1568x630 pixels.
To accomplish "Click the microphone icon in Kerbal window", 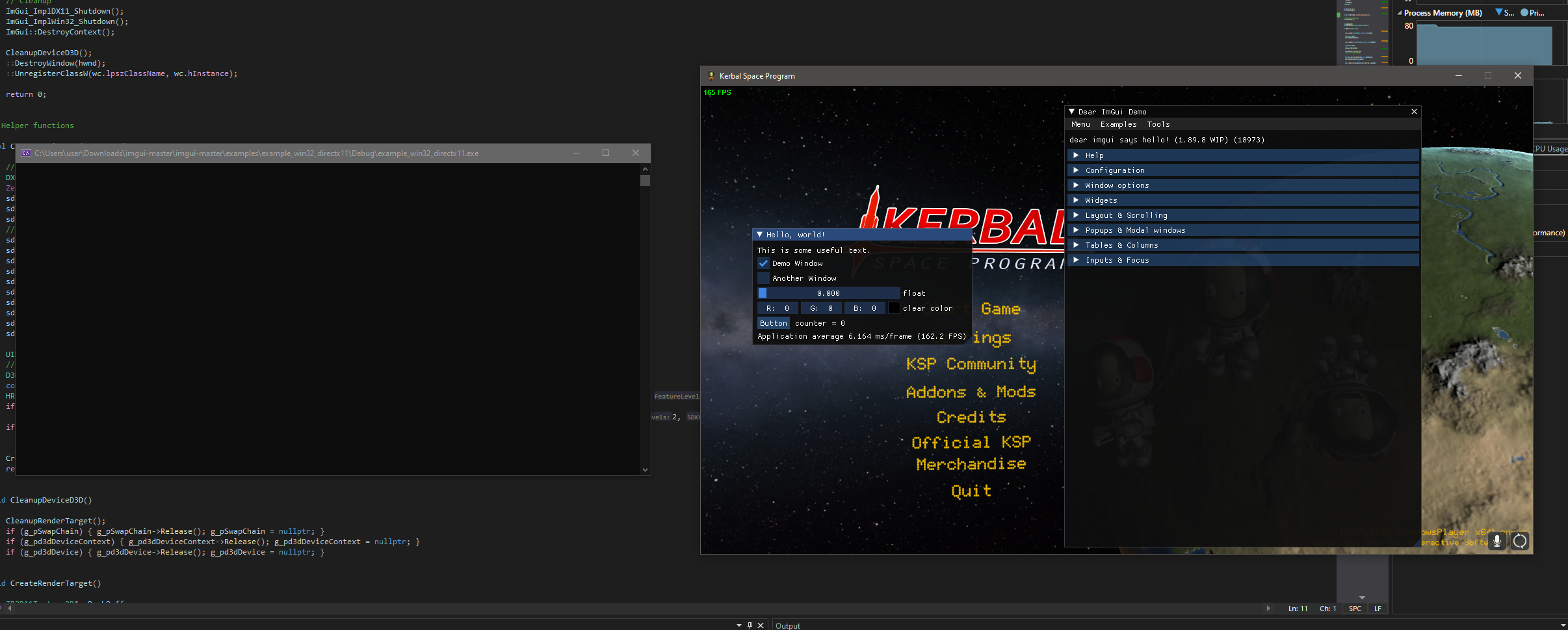I will 1497,541.
